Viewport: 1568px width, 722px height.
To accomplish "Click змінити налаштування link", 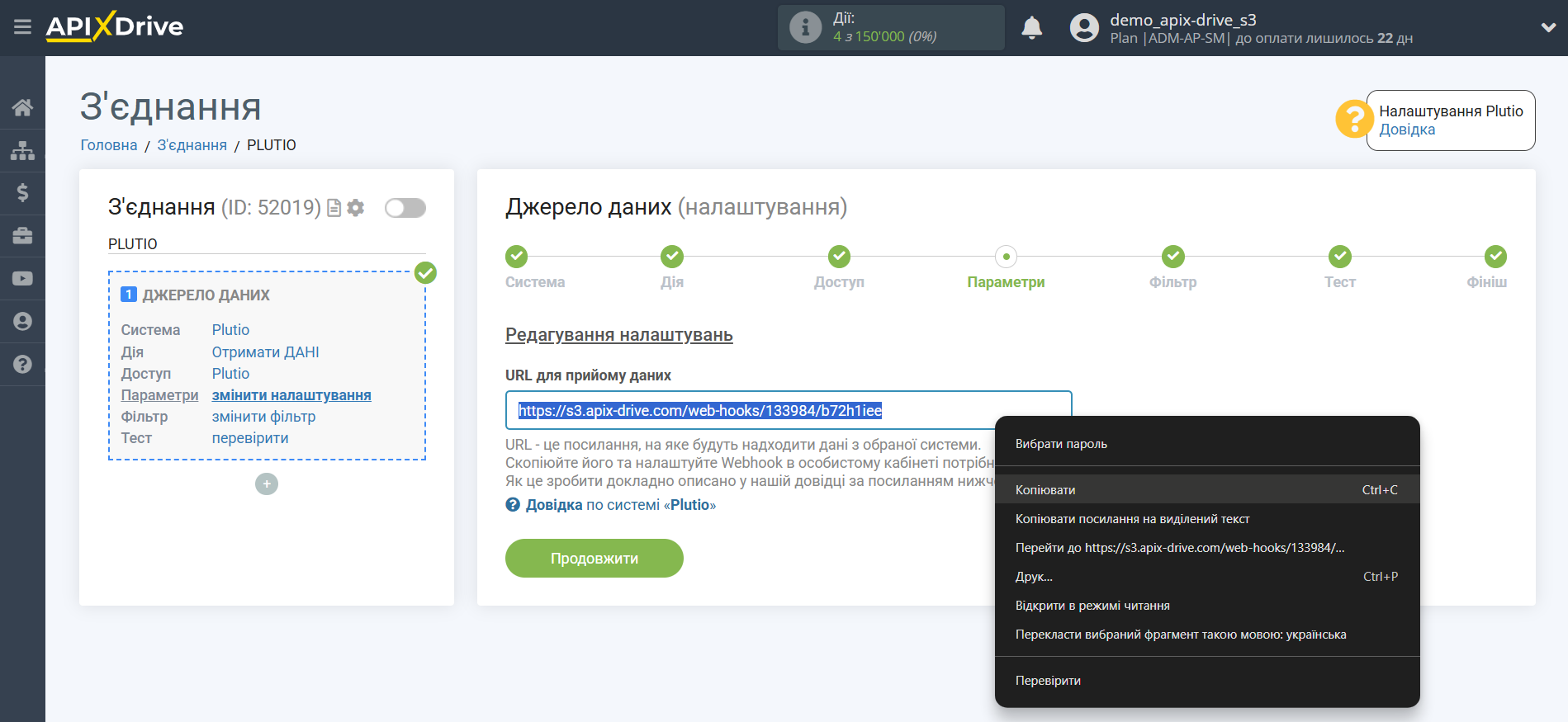I will pyautogui.click(x=291, y=395).
